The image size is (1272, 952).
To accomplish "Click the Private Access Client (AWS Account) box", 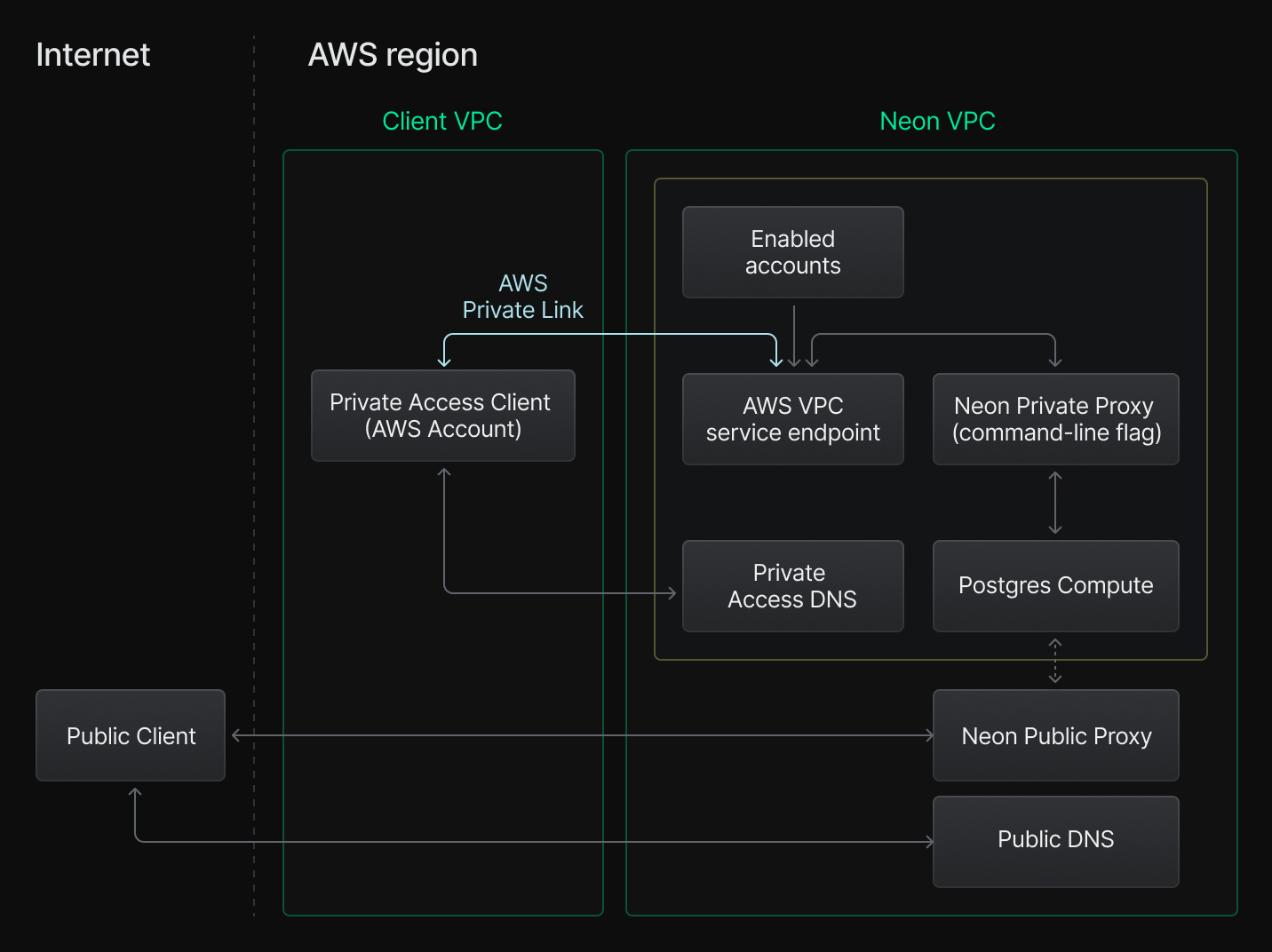I will click(x=442, y=416).
